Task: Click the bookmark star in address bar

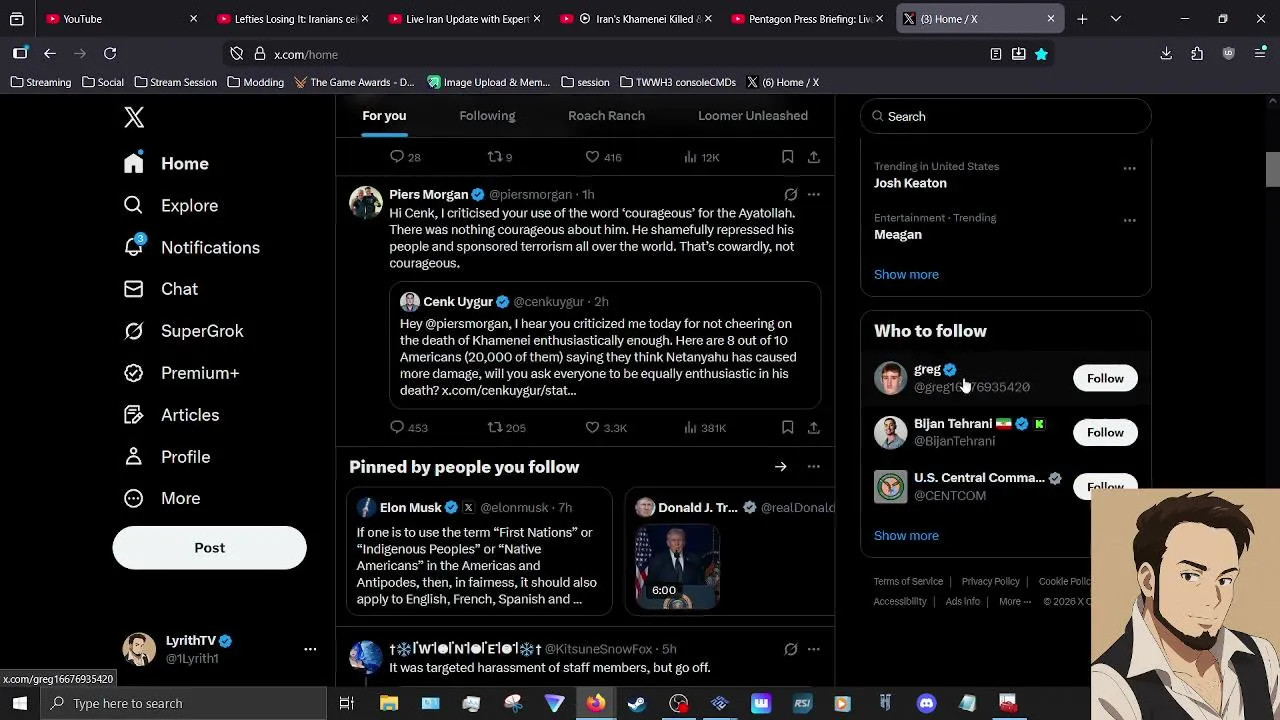Action: pyautogui.click(x=1041, y=54)
